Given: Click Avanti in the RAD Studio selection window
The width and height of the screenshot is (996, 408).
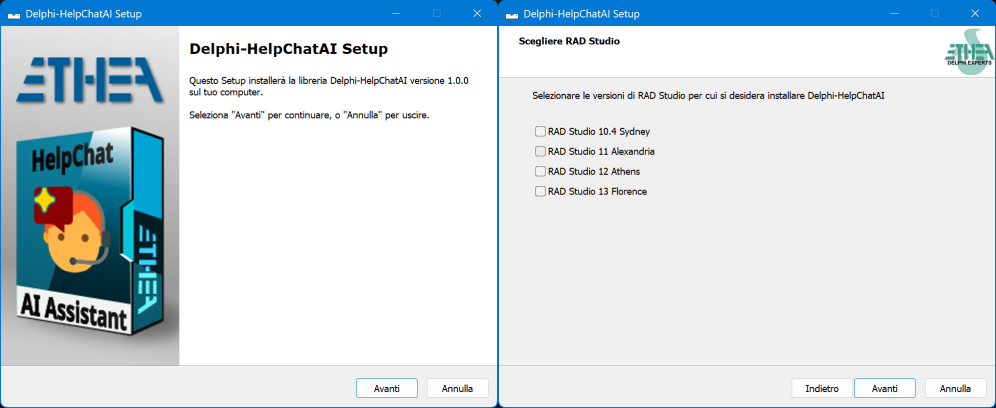Looking at the screenshot, I should (x=885, y=388).
